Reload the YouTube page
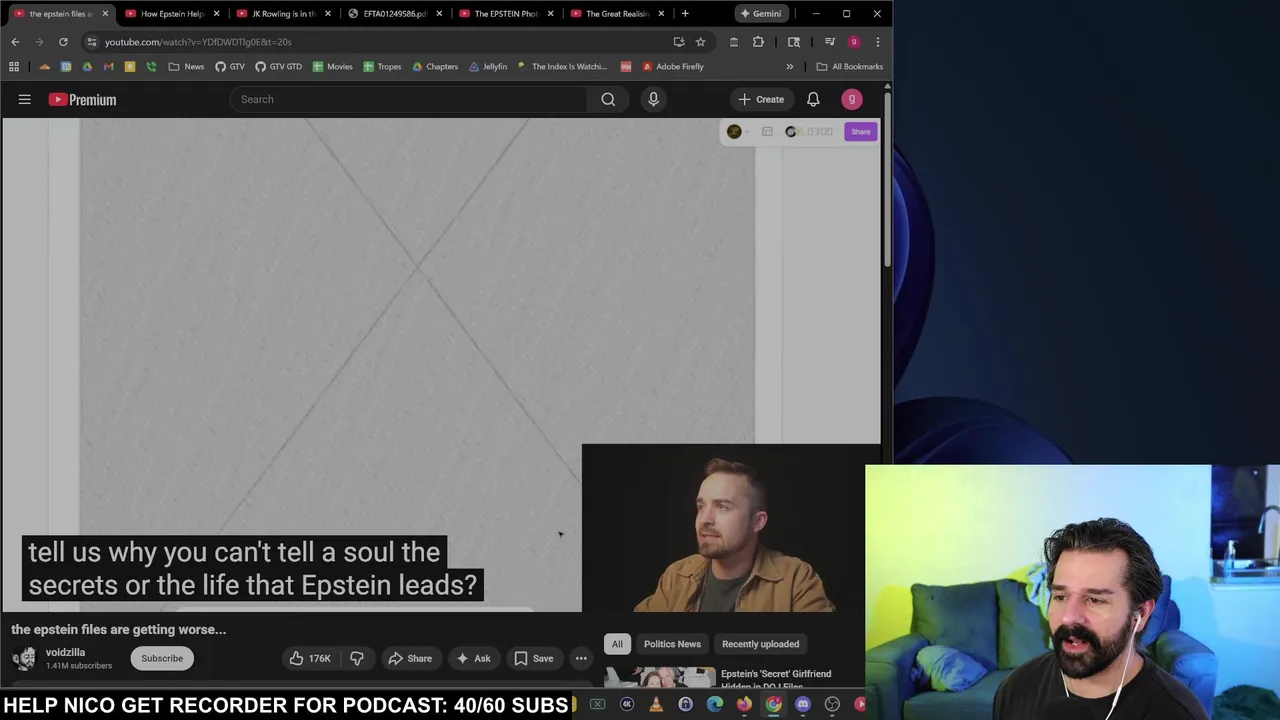Viewport: 1280px width, 720px height. tap(63, 42)
